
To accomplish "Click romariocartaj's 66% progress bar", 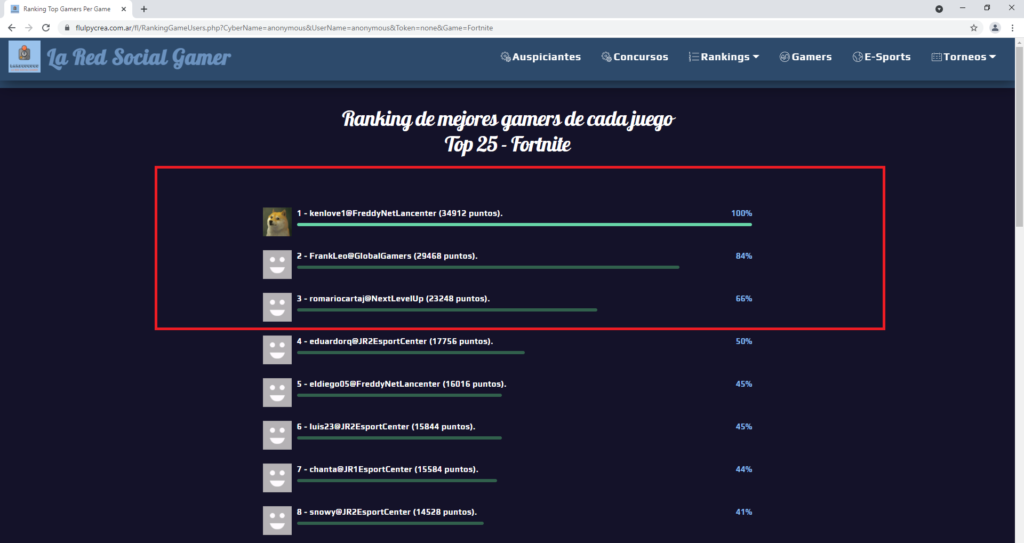I will click(x=447, y=310).
